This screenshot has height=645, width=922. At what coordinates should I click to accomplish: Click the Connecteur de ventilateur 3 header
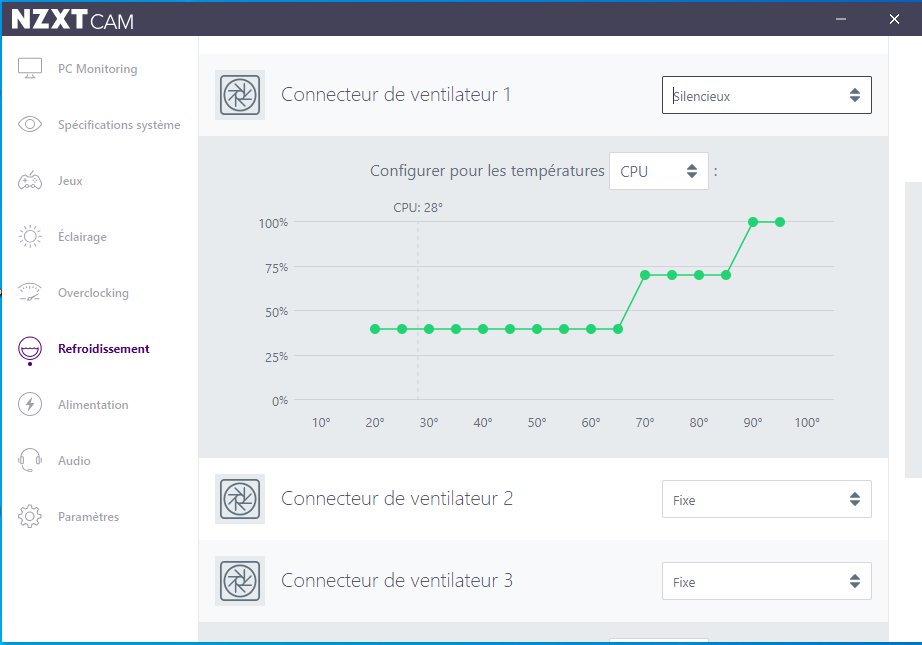pyautogui.click(x=397, y=581)
